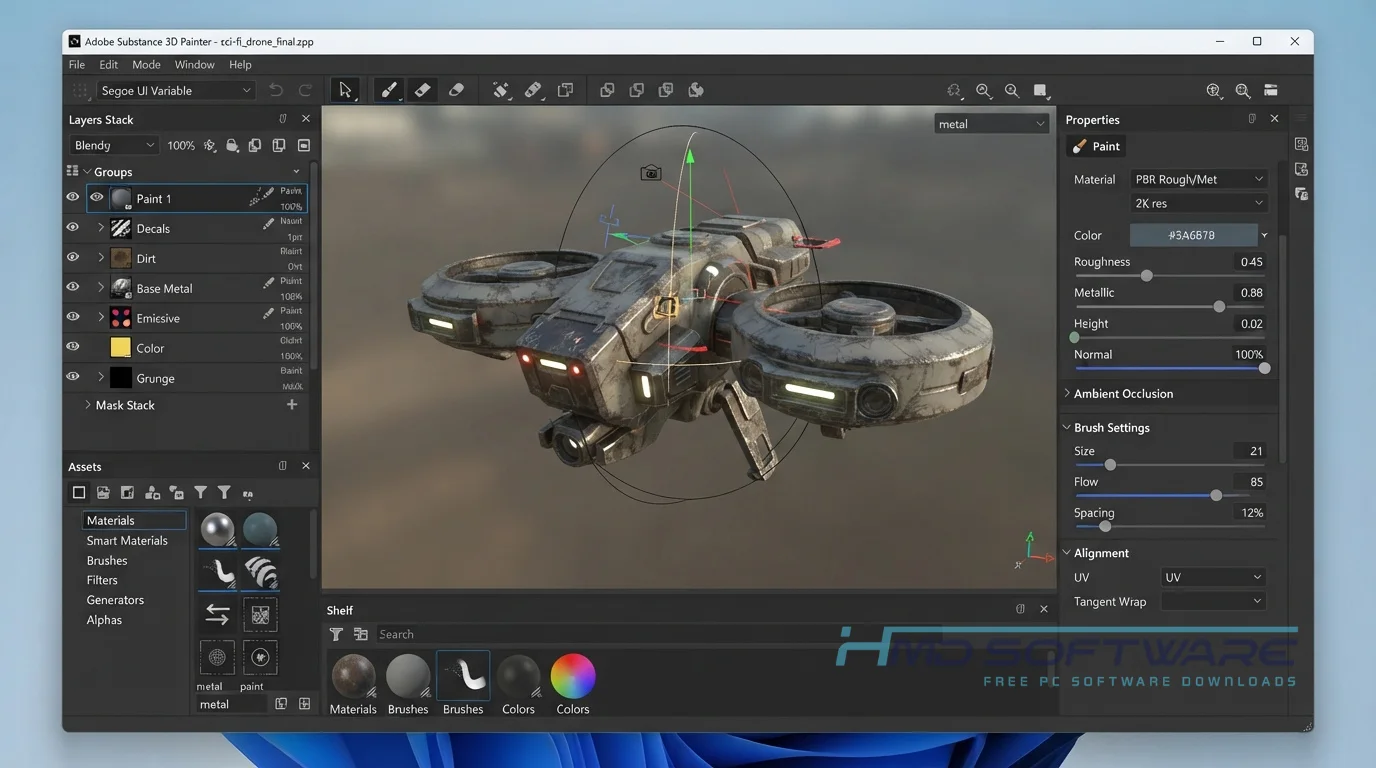The image size is (1376, 768).
Task: Click the Roughness slider handle
Action: click(1147, 276)
